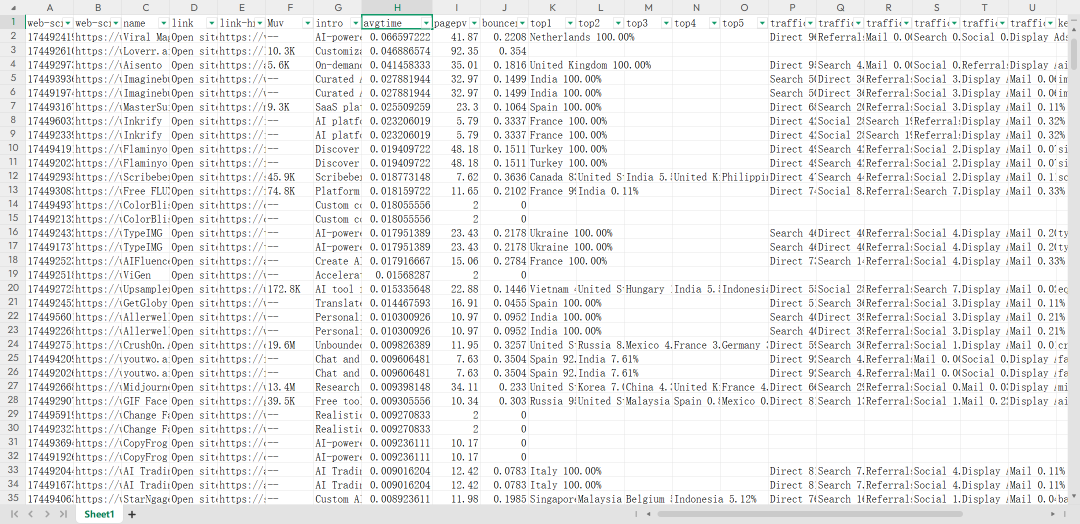Viewport: 1080px width, 524px height.
Task: Click bounce value 0.0455
Action: click(x=505, y=302)
